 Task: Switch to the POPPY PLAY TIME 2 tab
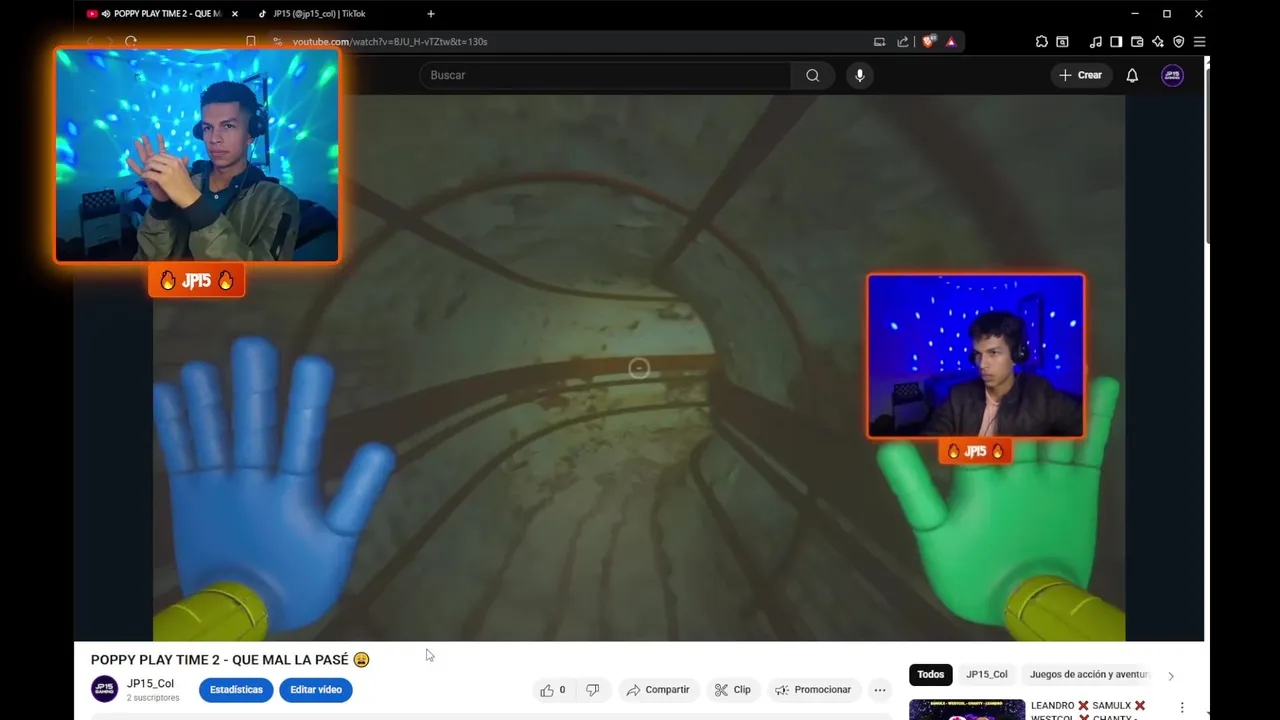coord(160,14)
